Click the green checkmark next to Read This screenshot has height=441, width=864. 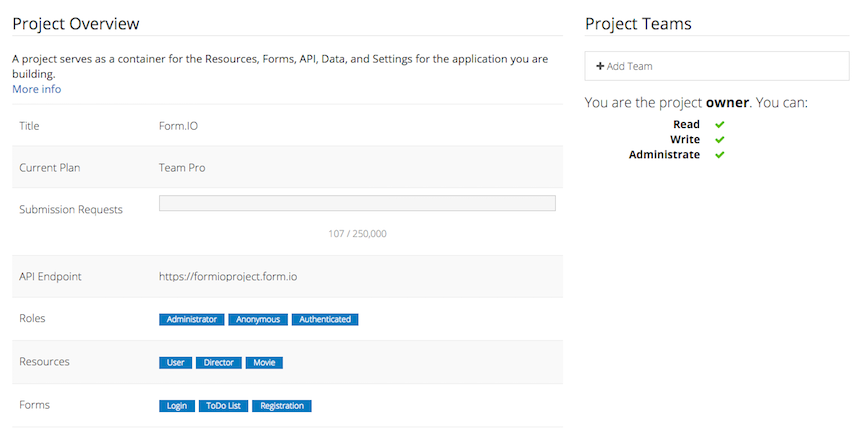(x=719, y=124)
